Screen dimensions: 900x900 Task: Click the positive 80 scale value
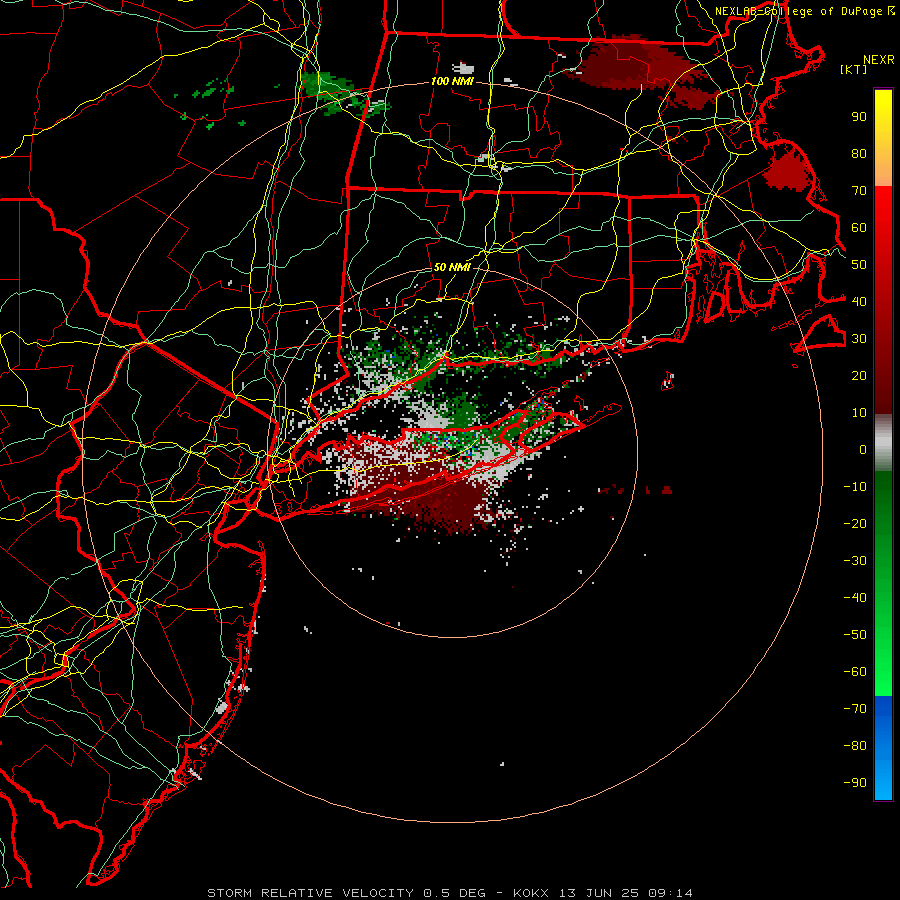tap(859, 153)
